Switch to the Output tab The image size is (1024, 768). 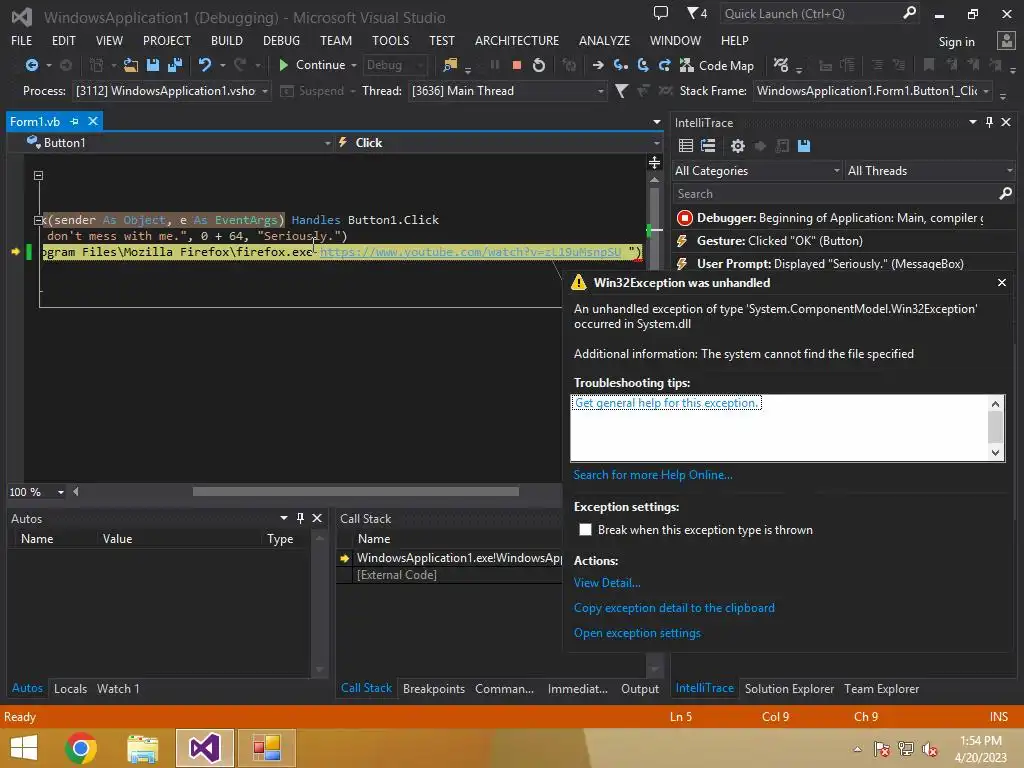tap(639, 688)
